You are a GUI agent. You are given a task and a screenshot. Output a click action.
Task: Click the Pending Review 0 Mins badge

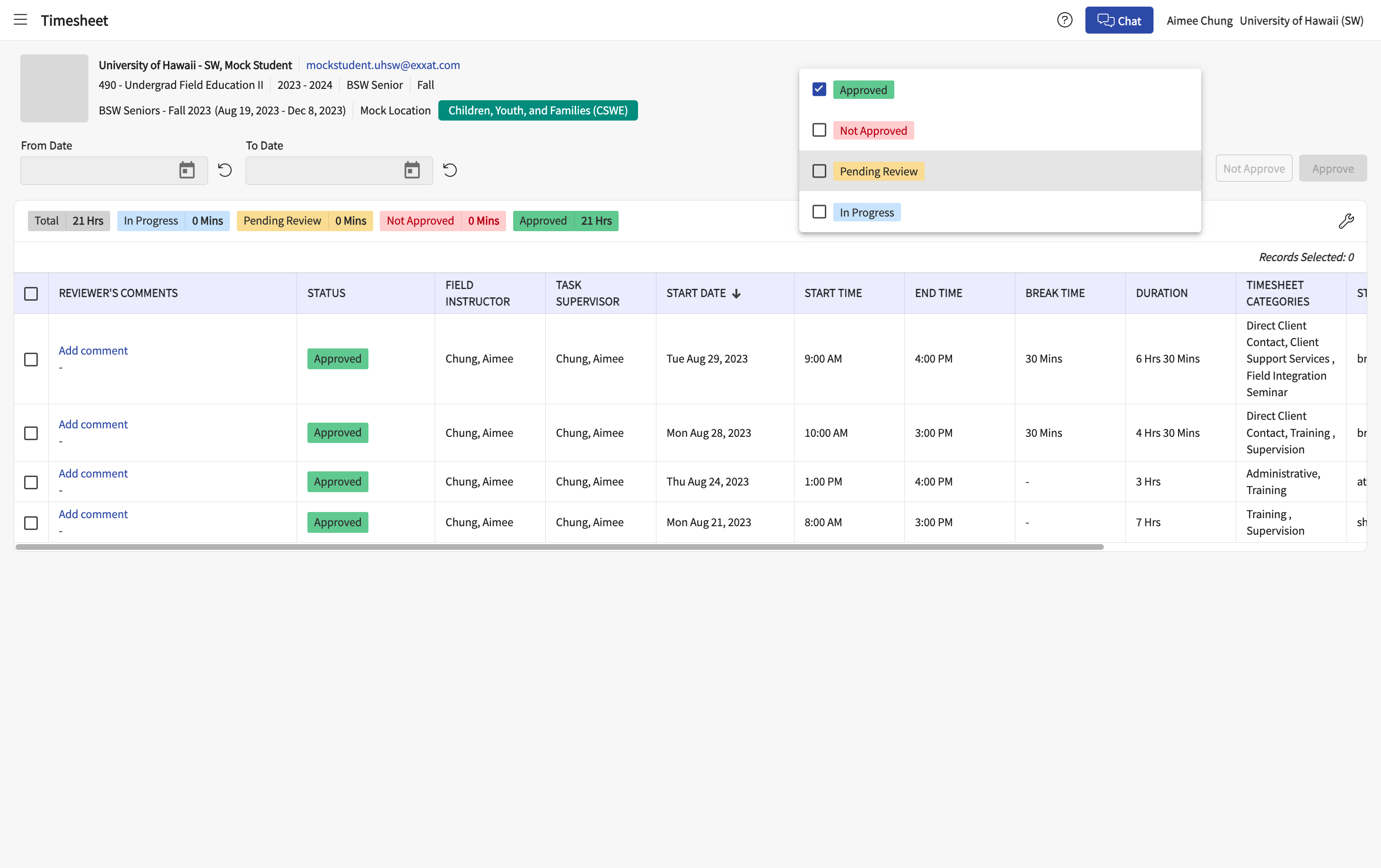[x=305, y=221]
